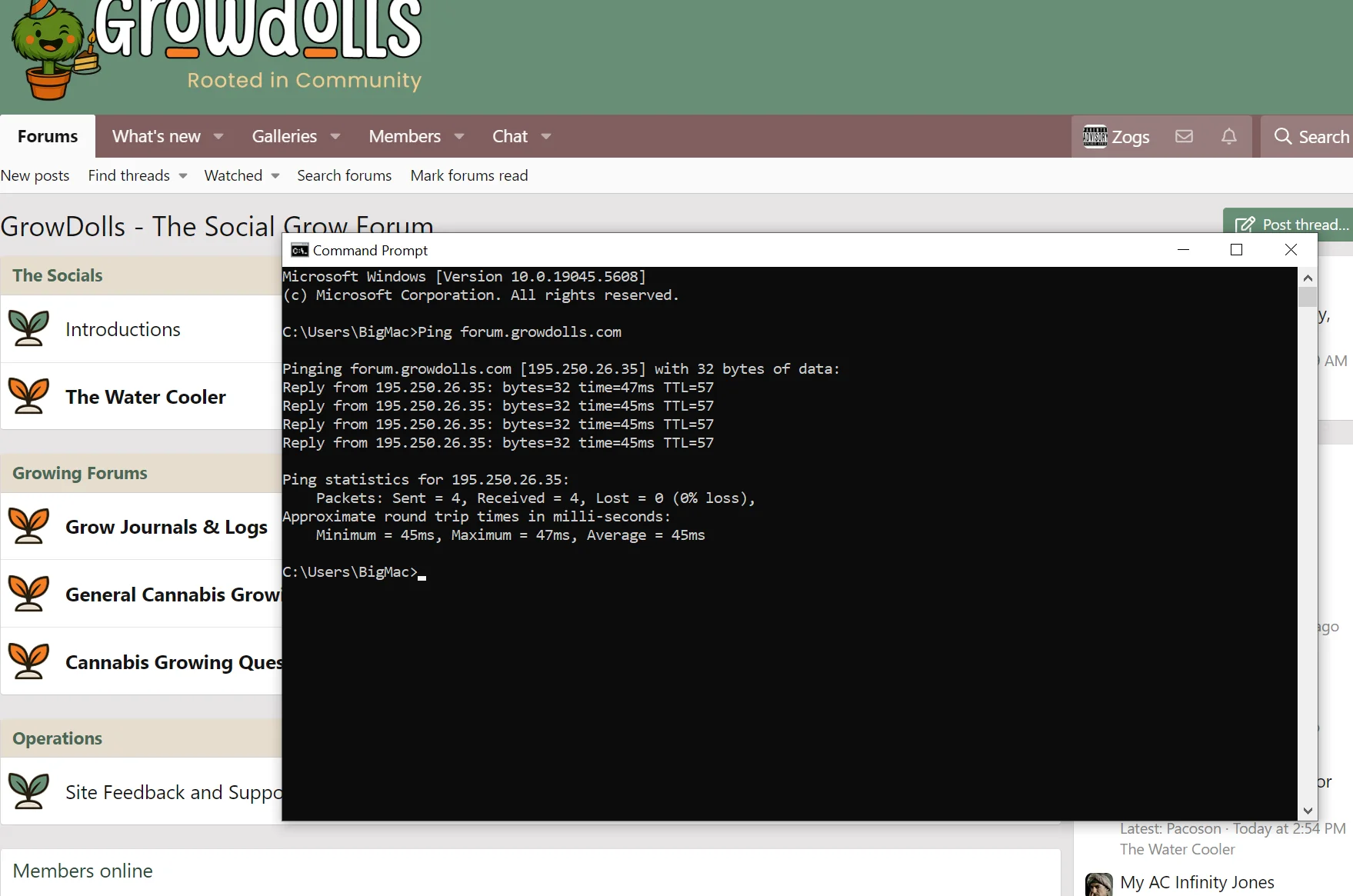This screenshot has width=1353, height=896.
Task: Click the 'Ping forum.growdolls.com' command text
Action: (519, 332)
